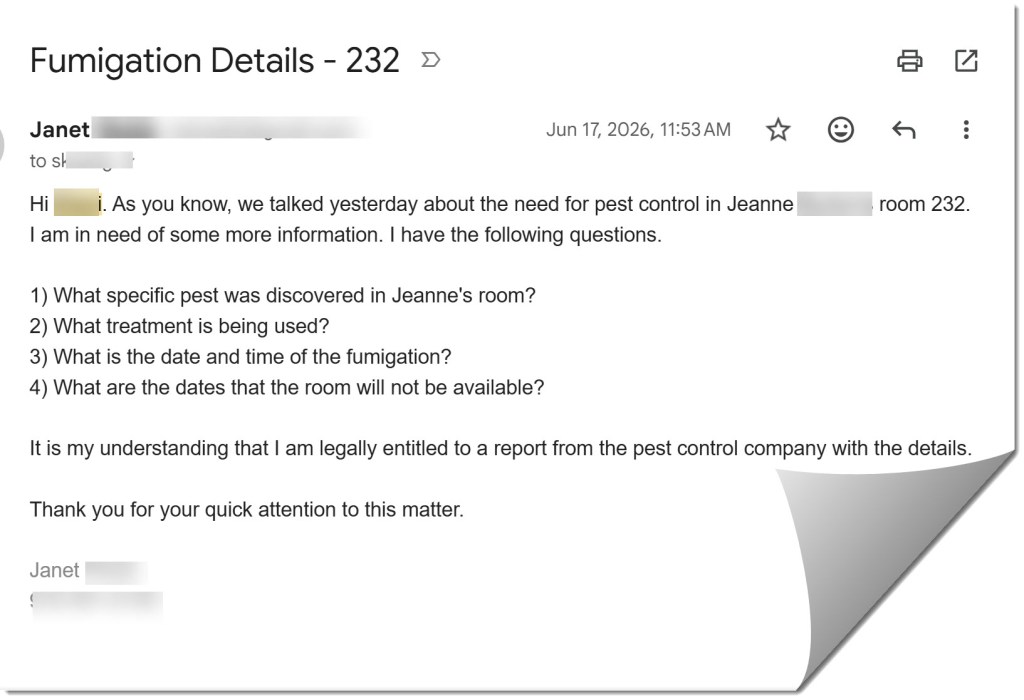The image size is (1024, 700).
Task: Click question 4 about room availability dates
Action: tap(287, 387)
